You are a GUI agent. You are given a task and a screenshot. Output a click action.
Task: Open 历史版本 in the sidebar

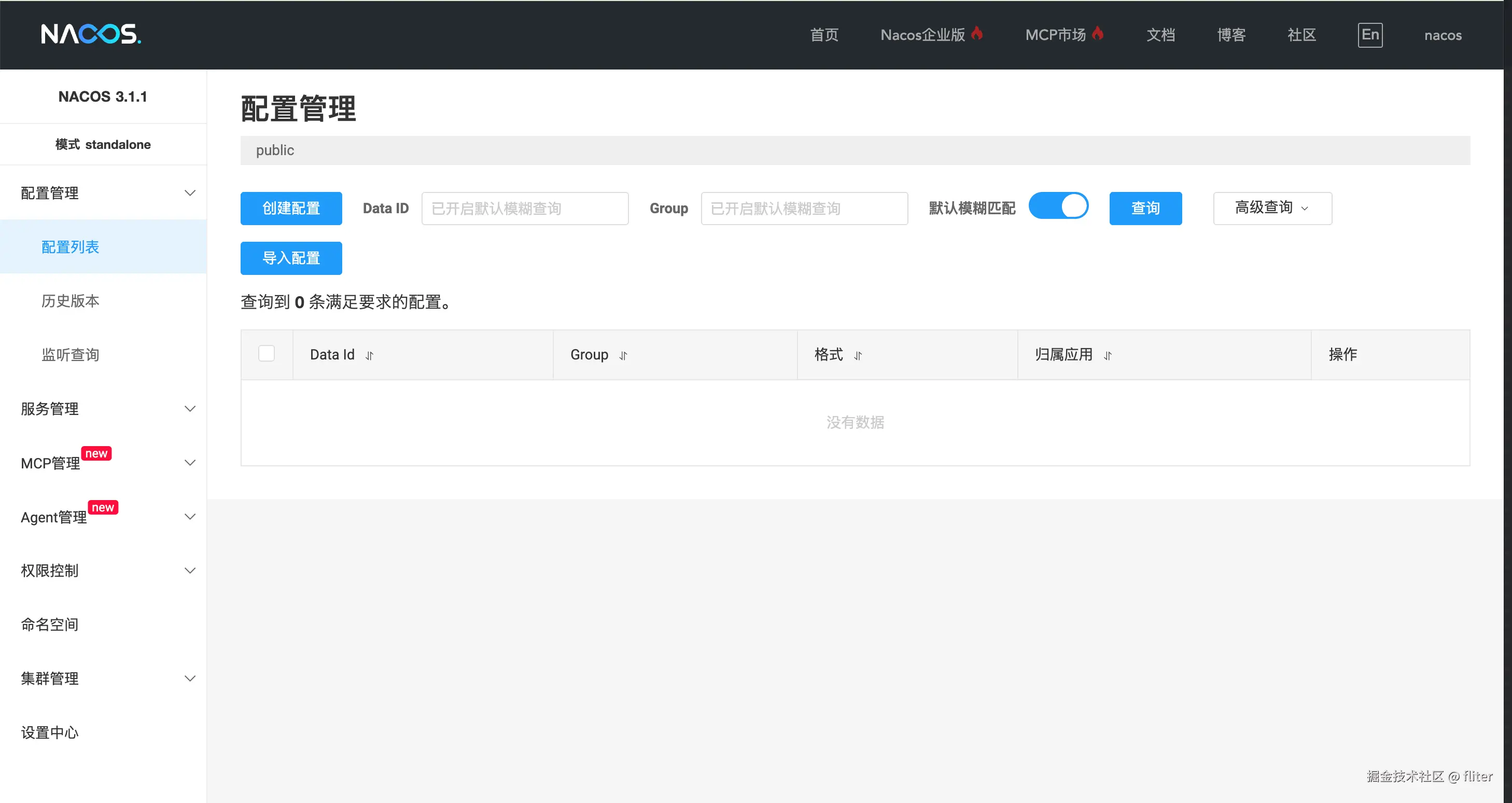pos(71,301)
